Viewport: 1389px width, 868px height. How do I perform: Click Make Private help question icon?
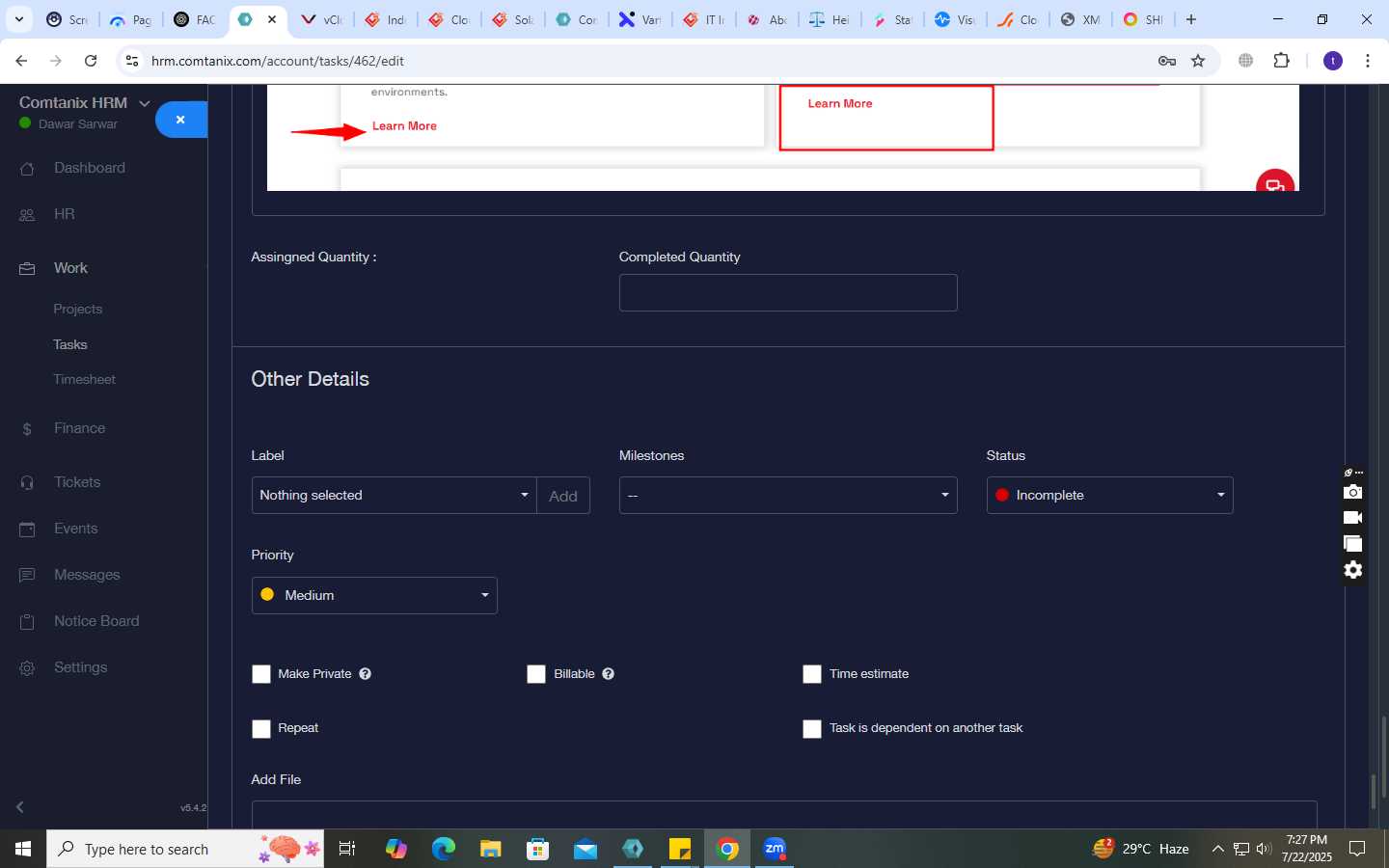tap(366, 674)
